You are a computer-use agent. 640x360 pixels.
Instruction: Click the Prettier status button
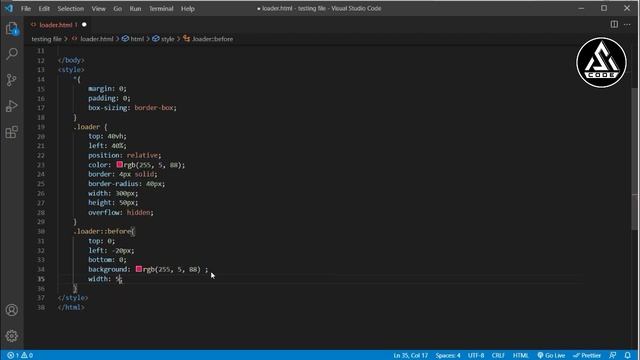tap(587, 355)
